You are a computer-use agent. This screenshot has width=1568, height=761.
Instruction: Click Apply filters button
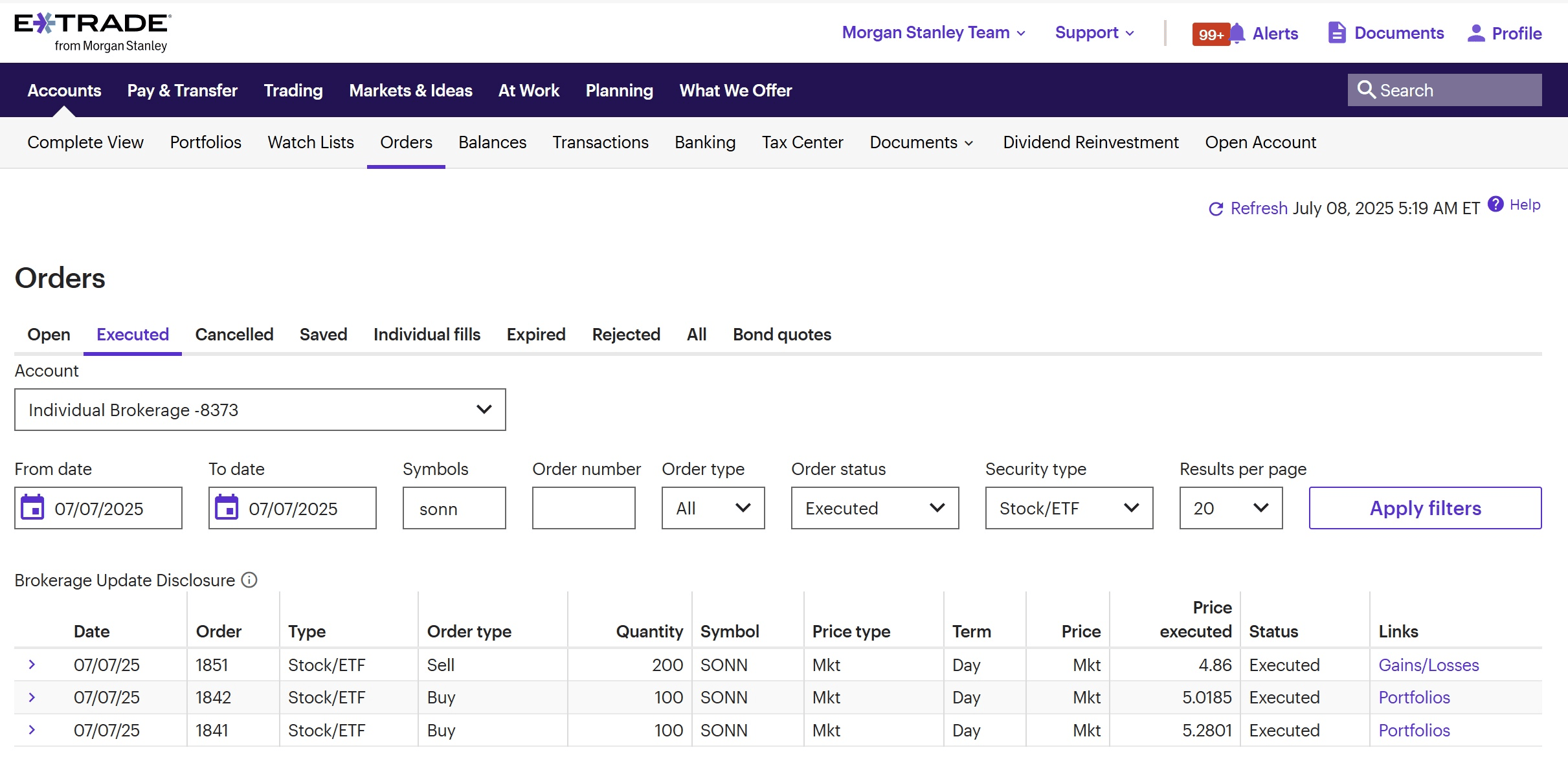click(x=1426, y=508)
